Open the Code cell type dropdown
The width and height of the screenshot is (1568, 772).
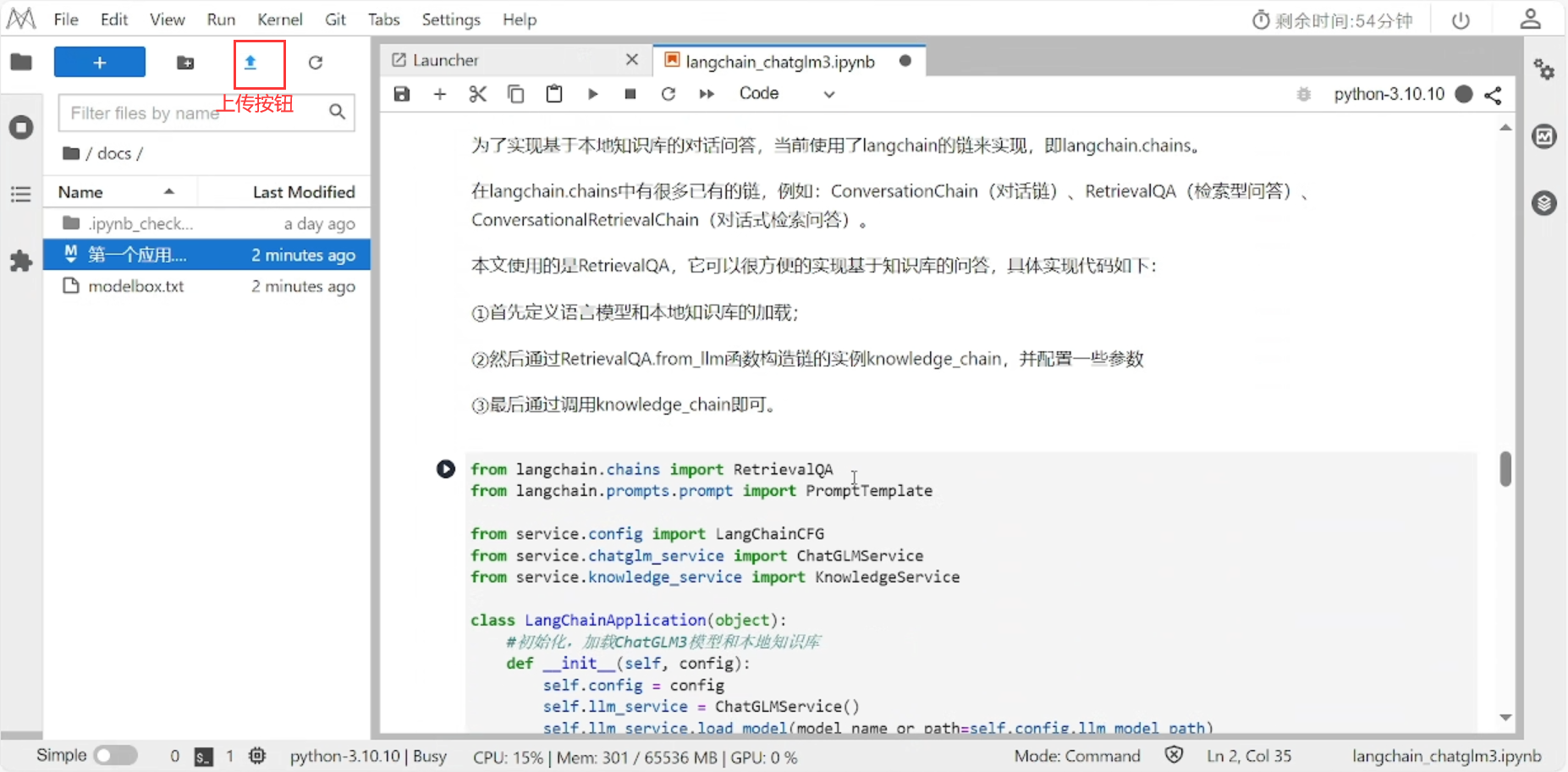787,94
